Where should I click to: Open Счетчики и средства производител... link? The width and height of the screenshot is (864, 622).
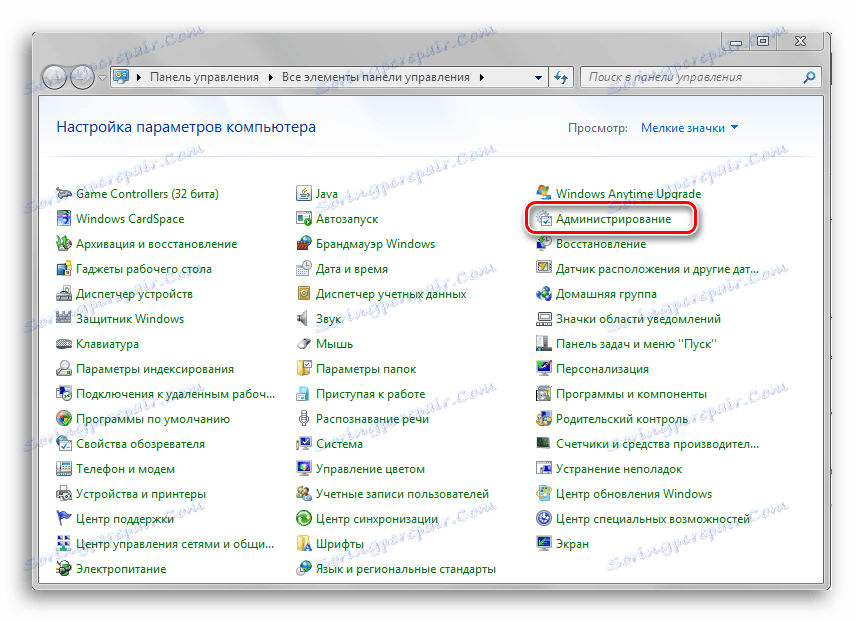pyautogui.click(x=657, y=443)
